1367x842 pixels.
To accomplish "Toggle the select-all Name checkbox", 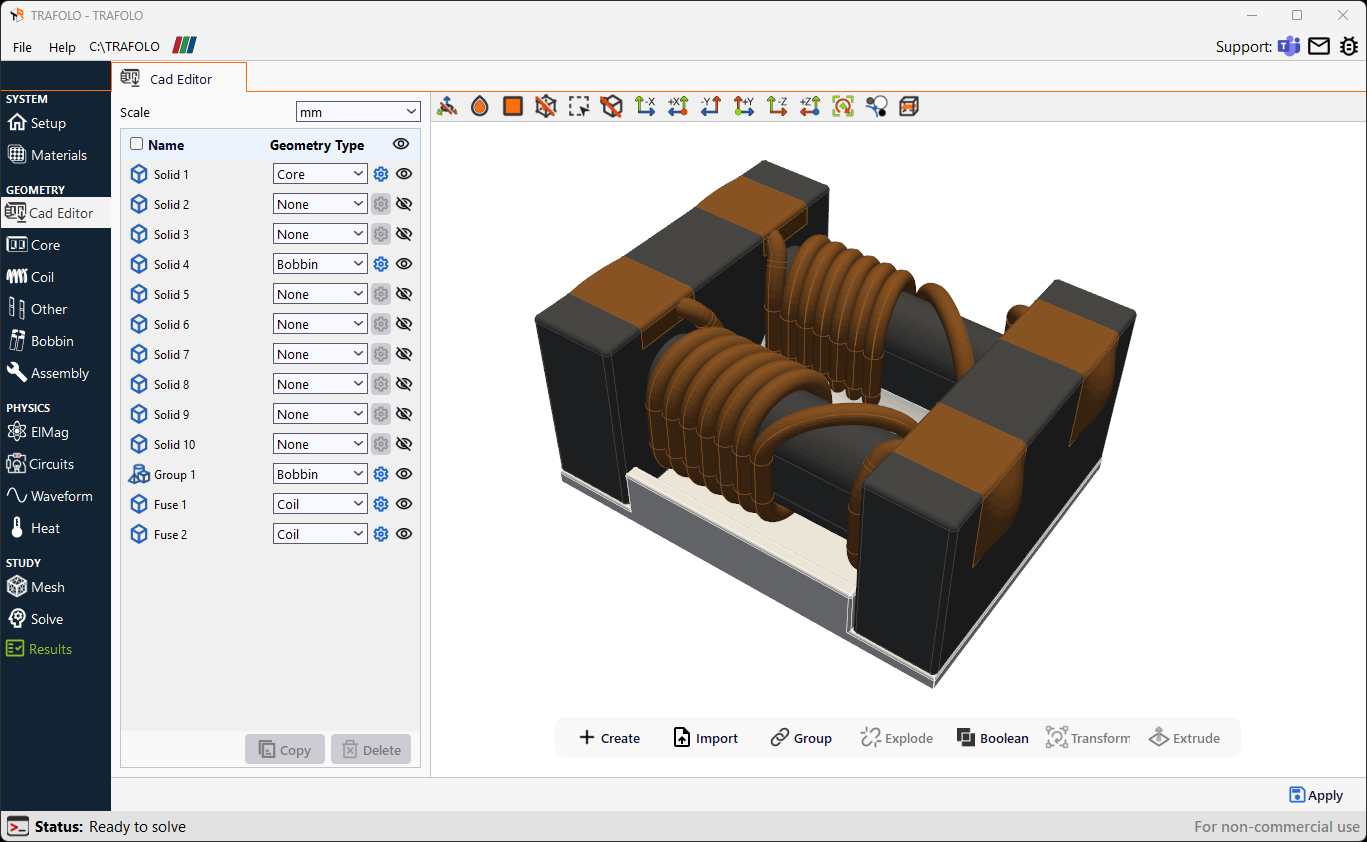I will [x=137, y=144].
